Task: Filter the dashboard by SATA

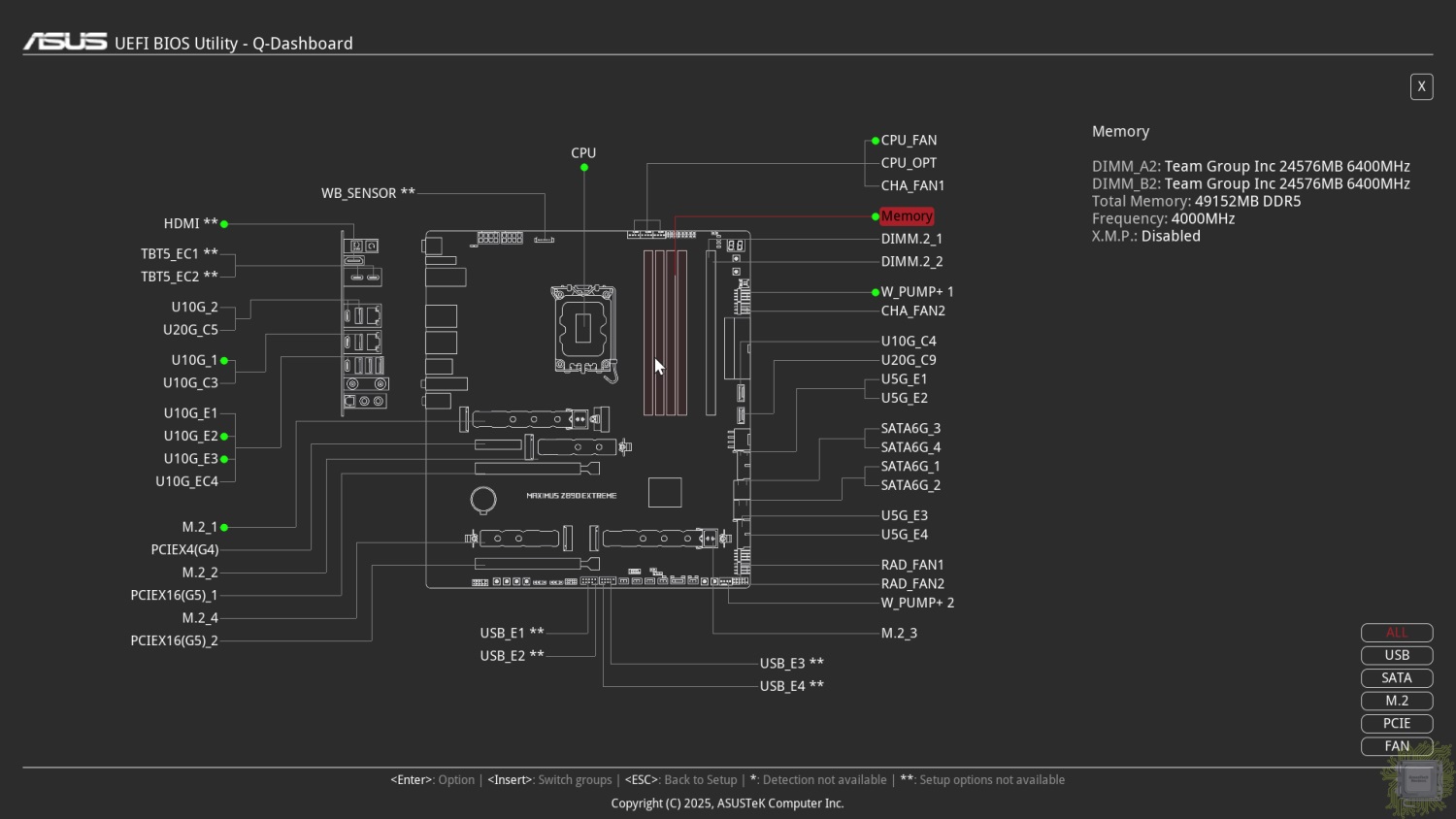Action: click(x=1396, y=678)
